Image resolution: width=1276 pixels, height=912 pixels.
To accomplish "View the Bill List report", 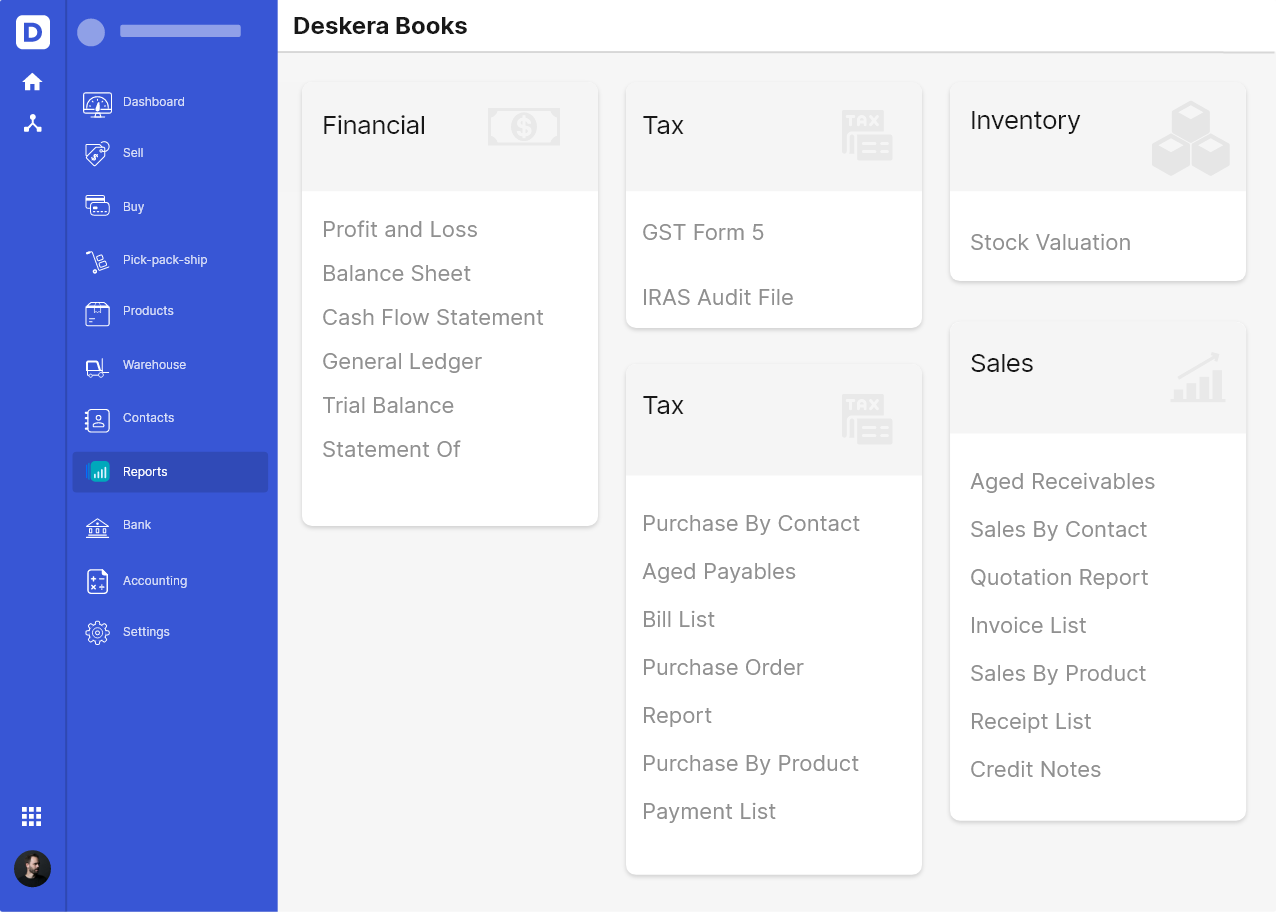I will pyautogui.click(x=678, y=620).
